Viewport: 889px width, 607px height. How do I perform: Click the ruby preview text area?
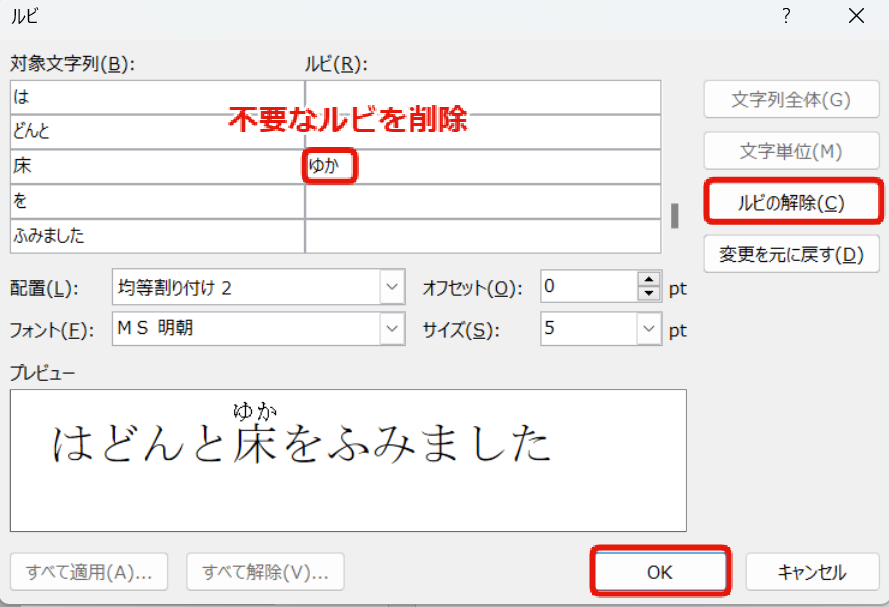point(348,460)
